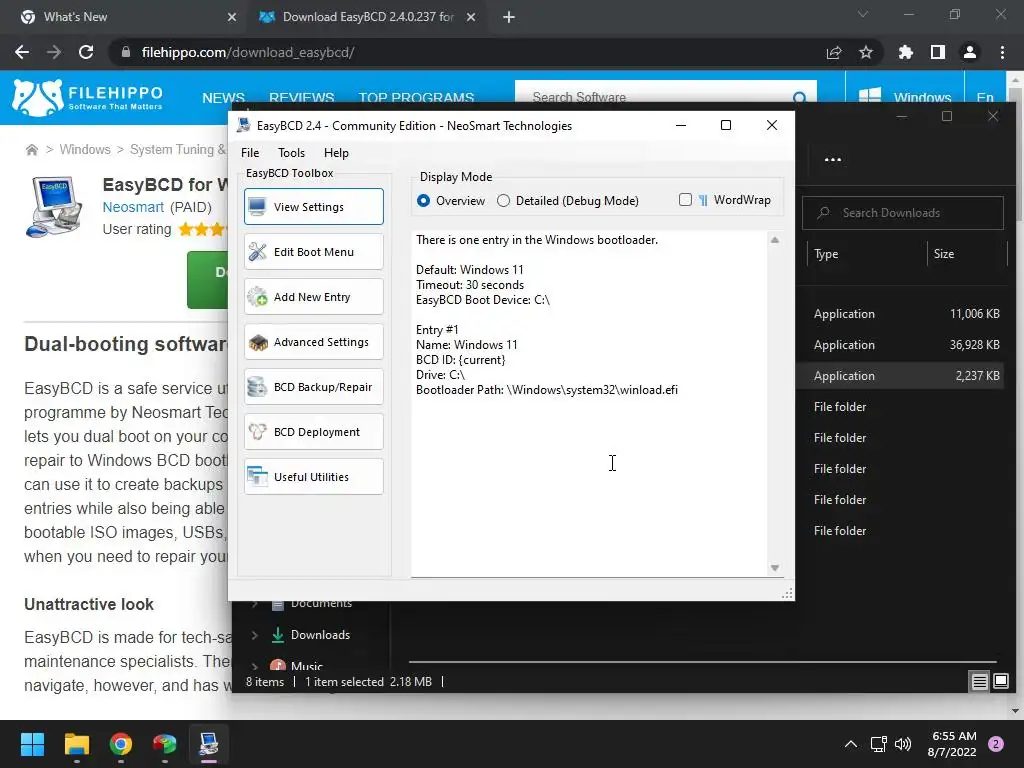The height and width of the screenshot is (768, 1024).
Task: Open Advanced Settings in EasyBCD
Action: 313,342
